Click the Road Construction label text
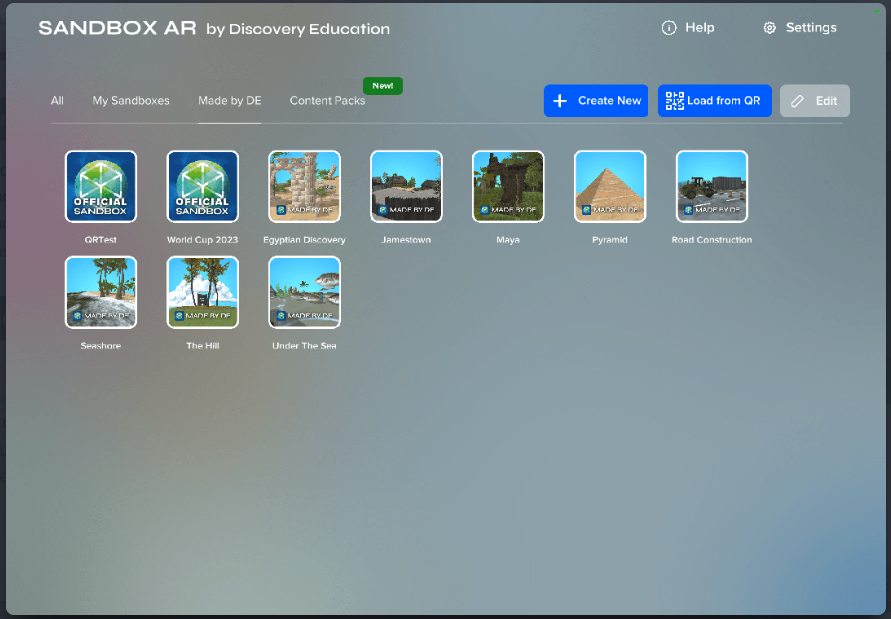This screenshot has height=619, width=891. tap(711, 240)
